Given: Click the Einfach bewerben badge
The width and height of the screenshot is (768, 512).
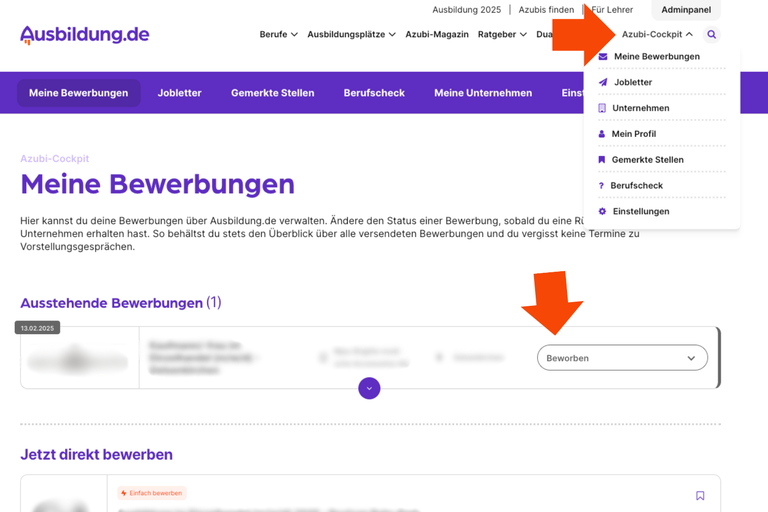Looking at the screenshot, I should [152, 493].
